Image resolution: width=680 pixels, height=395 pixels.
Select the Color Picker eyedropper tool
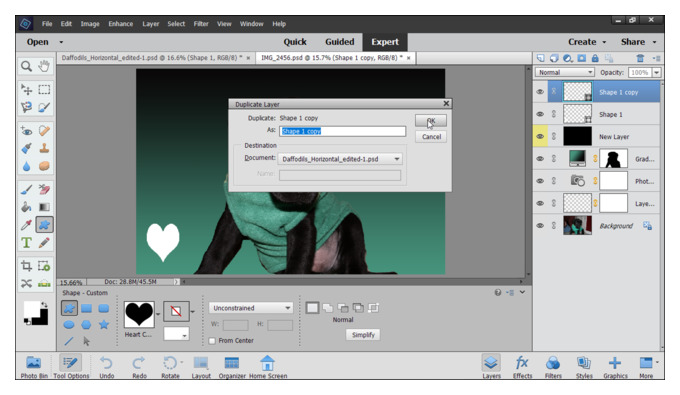click(26, 225)
